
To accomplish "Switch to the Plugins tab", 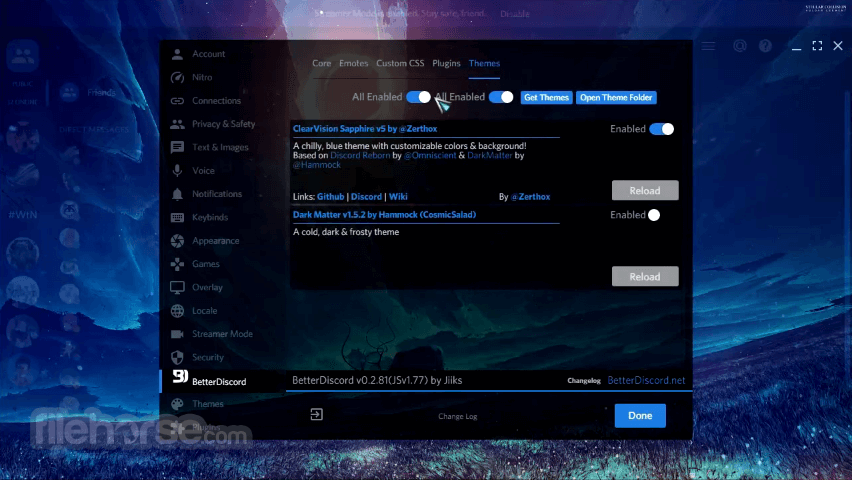I will [x=446, y=64].
